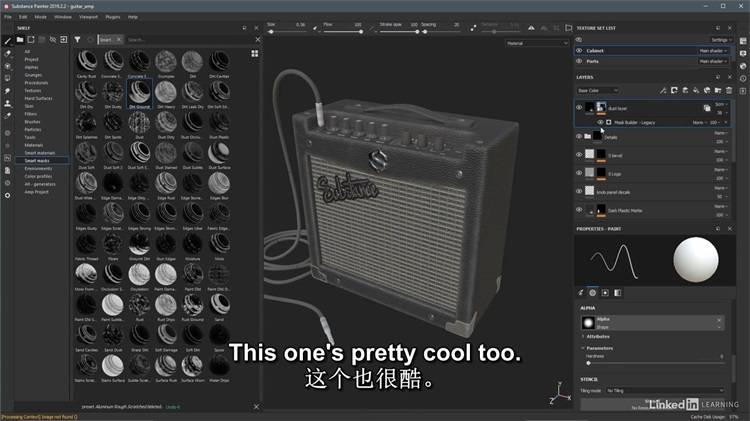Image resolution: width=750 pixels, height=421 pixels.
Task: Open the Shader Settings side icon
Action: click(743, 66)
